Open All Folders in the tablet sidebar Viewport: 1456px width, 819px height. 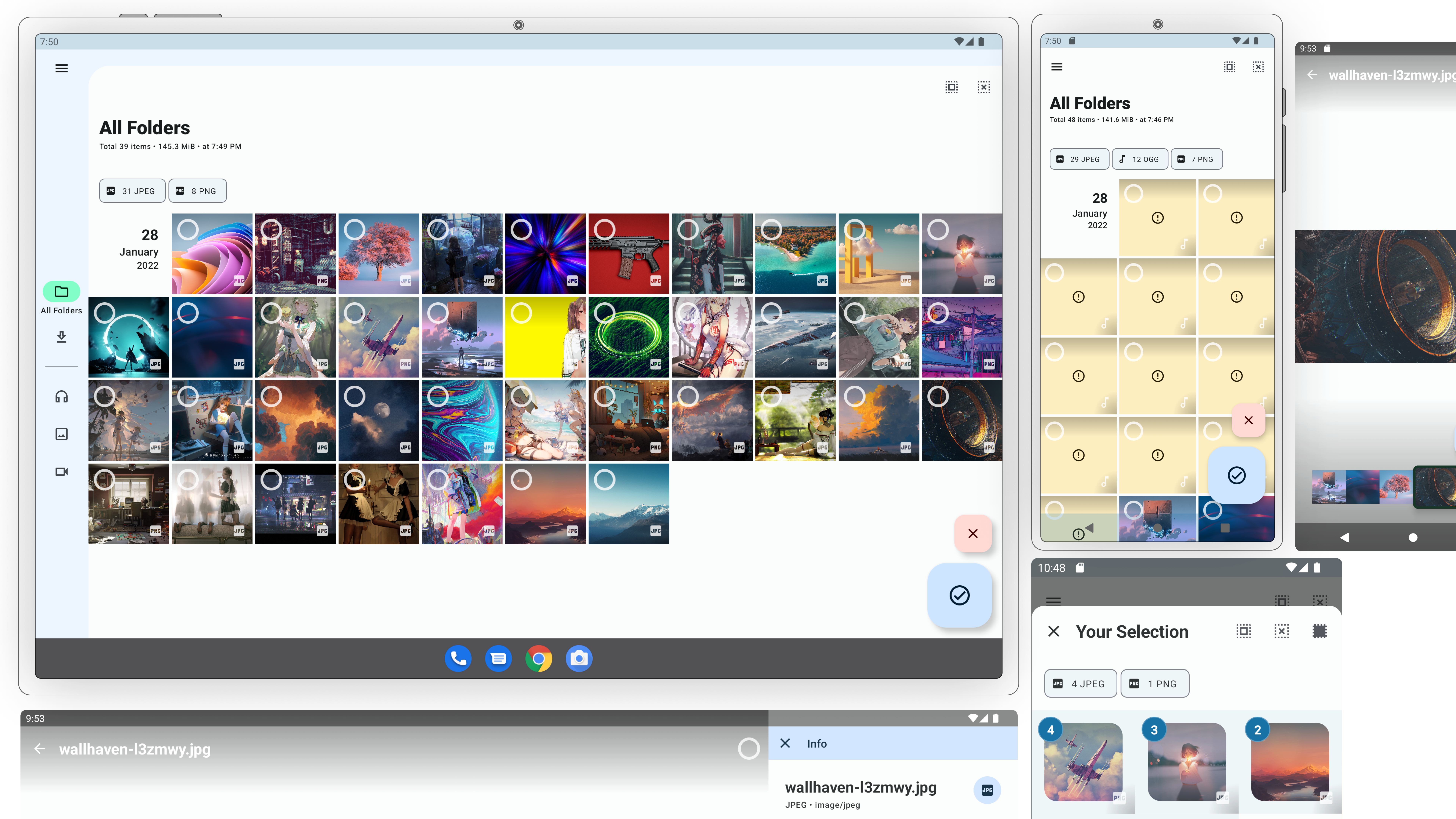62,298
